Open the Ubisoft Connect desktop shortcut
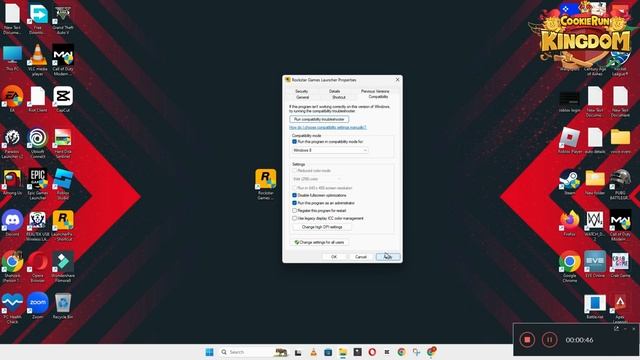The image size is (640, 360). point(38,143)
